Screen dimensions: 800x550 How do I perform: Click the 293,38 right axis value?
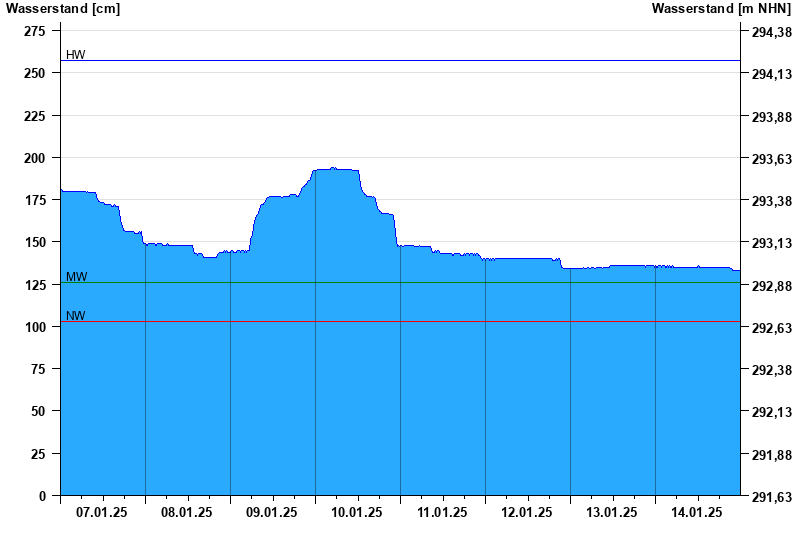pos(772,201)
